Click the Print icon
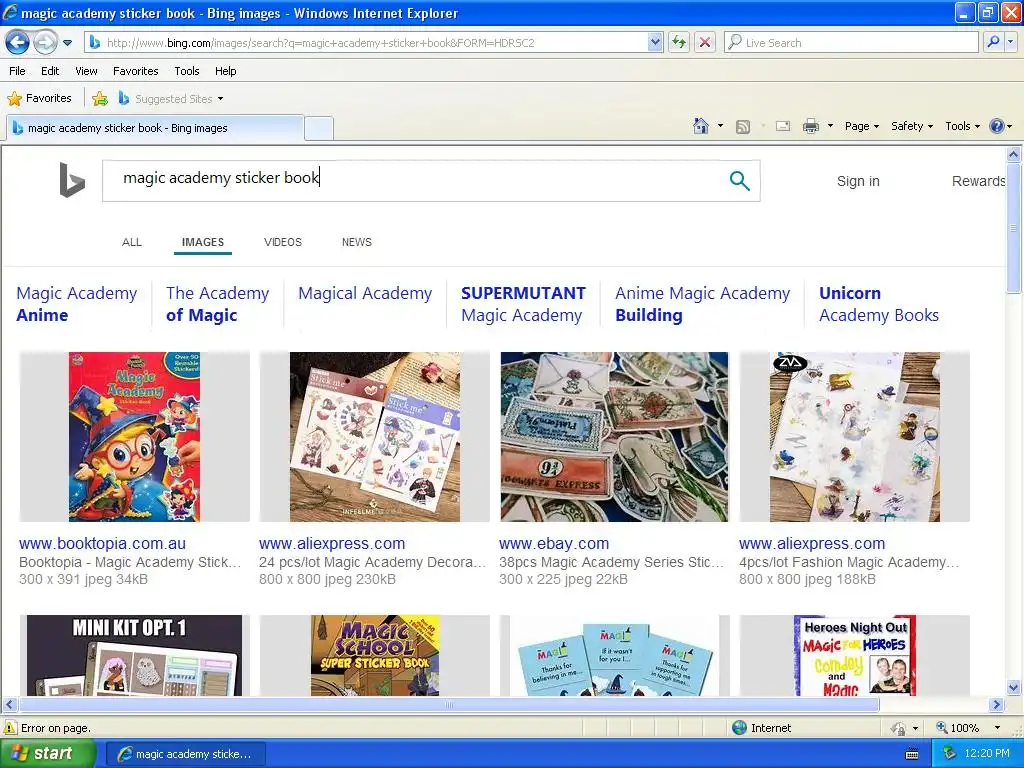 [810, 126]
